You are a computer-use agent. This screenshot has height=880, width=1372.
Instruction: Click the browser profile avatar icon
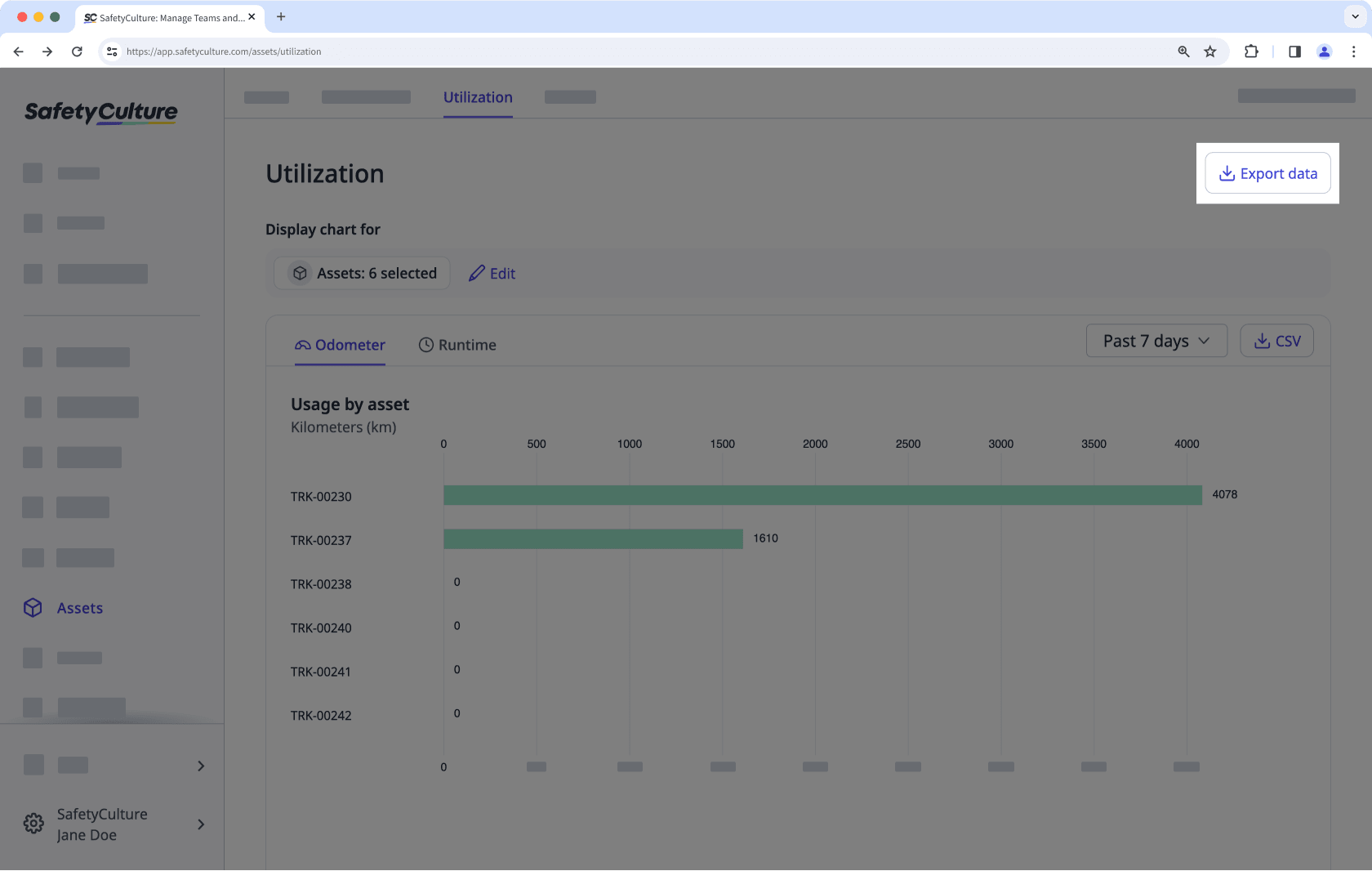[x=1324, y=51]
